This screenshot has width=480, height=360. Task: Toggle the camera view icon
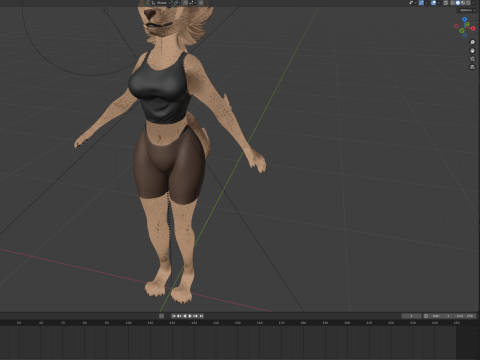point(472,59)
